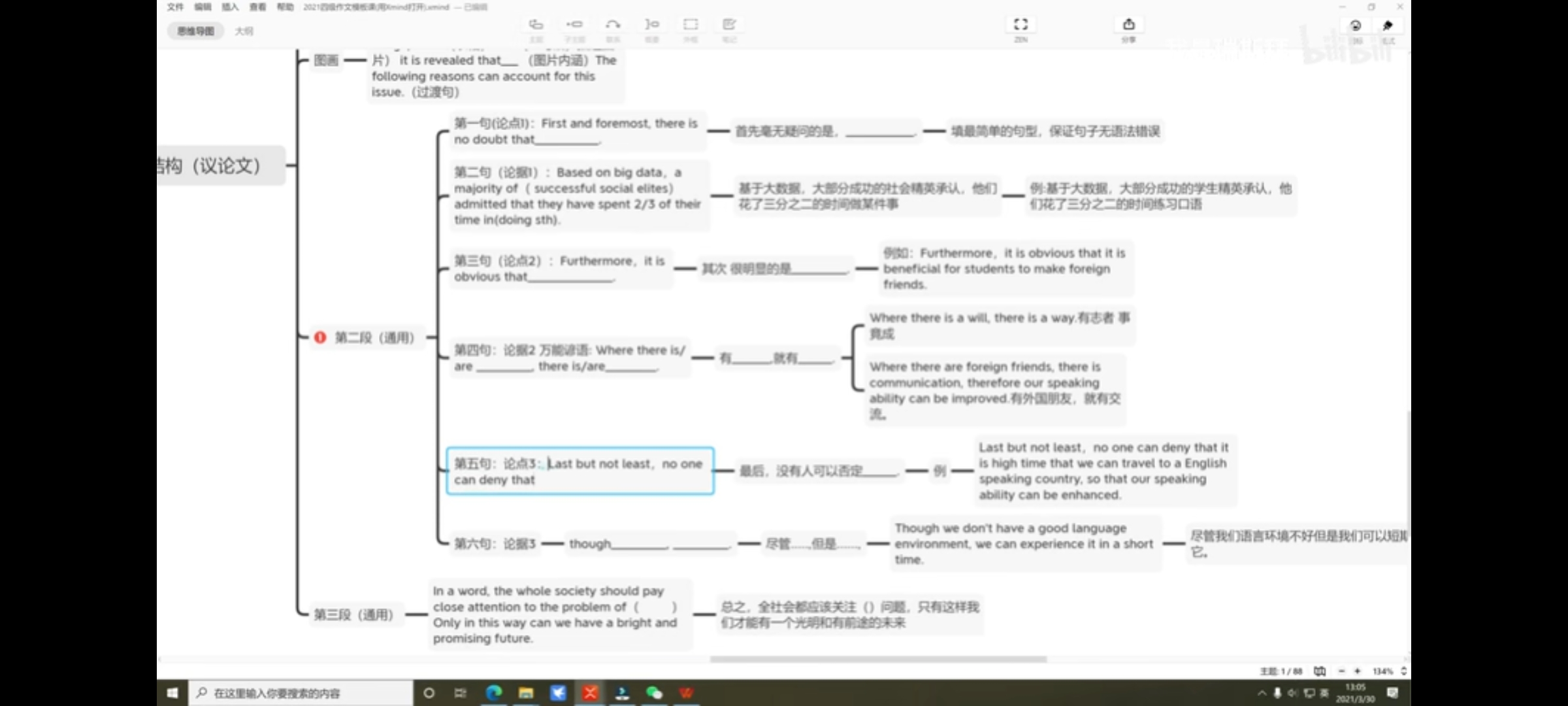The width and height of the screenshot is (1568, 706).
Task: Select the 图画 topic node
Action: (x=326, y=60)
